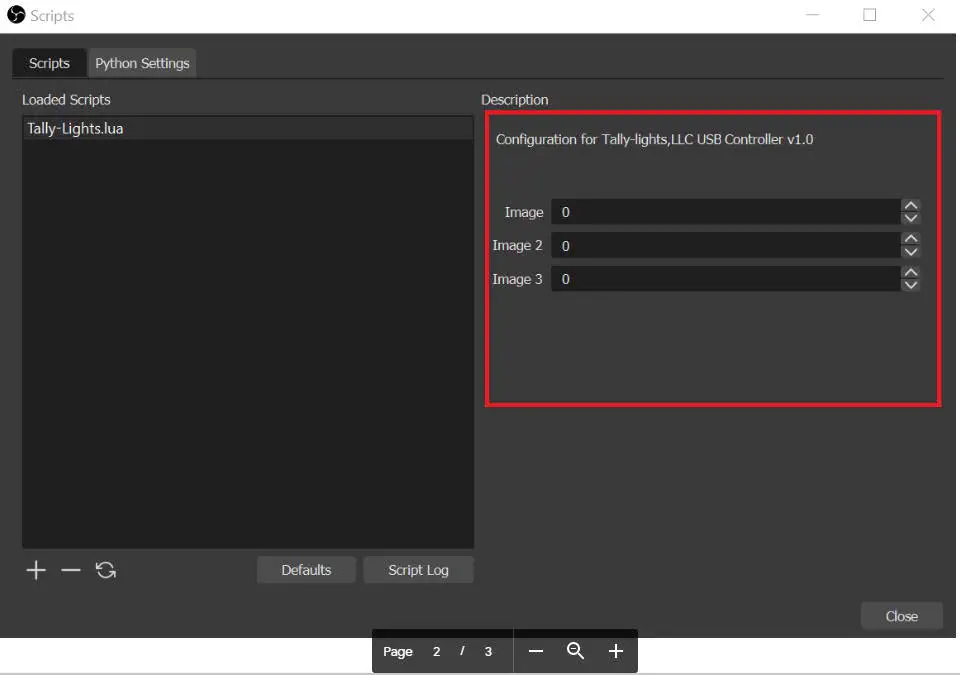Increase Image 2 value with up arrow
This screenshot has width=960, height=675.
(x=911, y=239)
